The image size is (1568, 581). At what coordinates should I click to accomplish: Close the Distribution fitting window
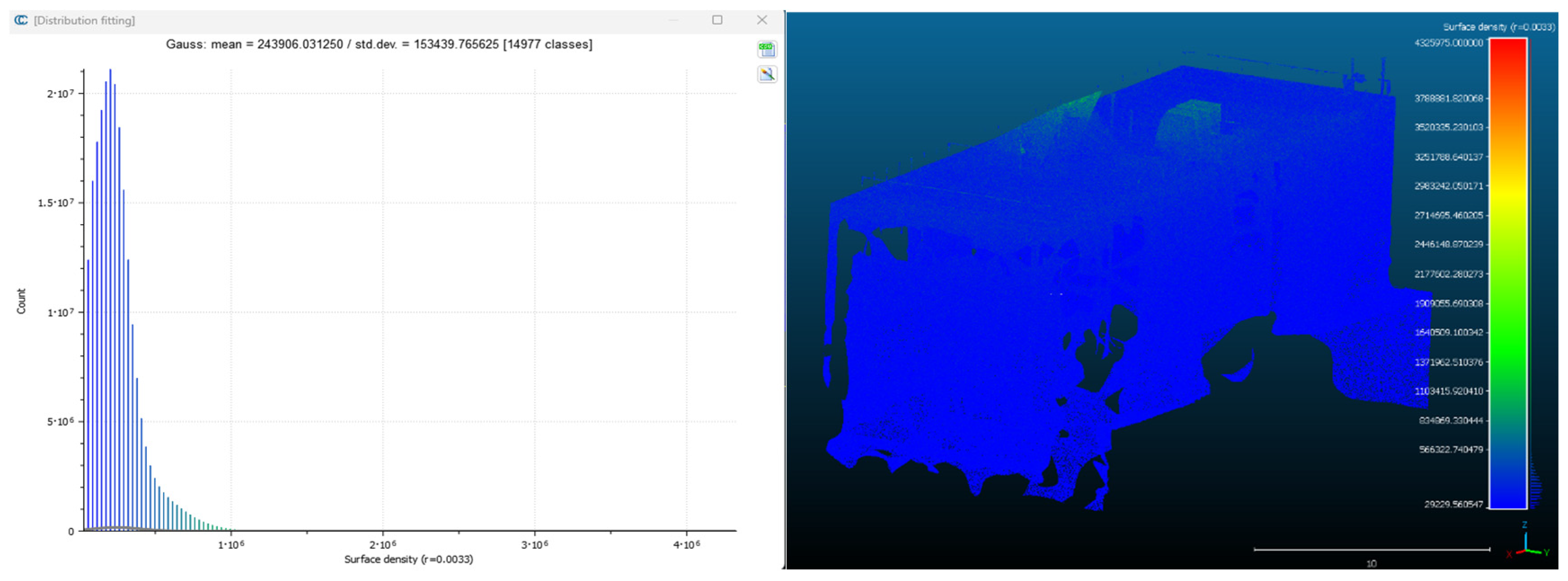pyautogui.click(x=761, y=20)
